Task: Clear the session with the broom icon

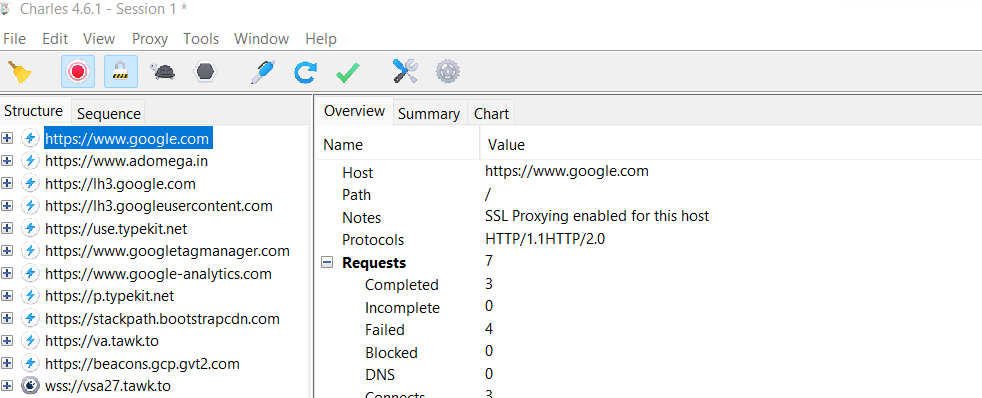Action: [20, 72]
